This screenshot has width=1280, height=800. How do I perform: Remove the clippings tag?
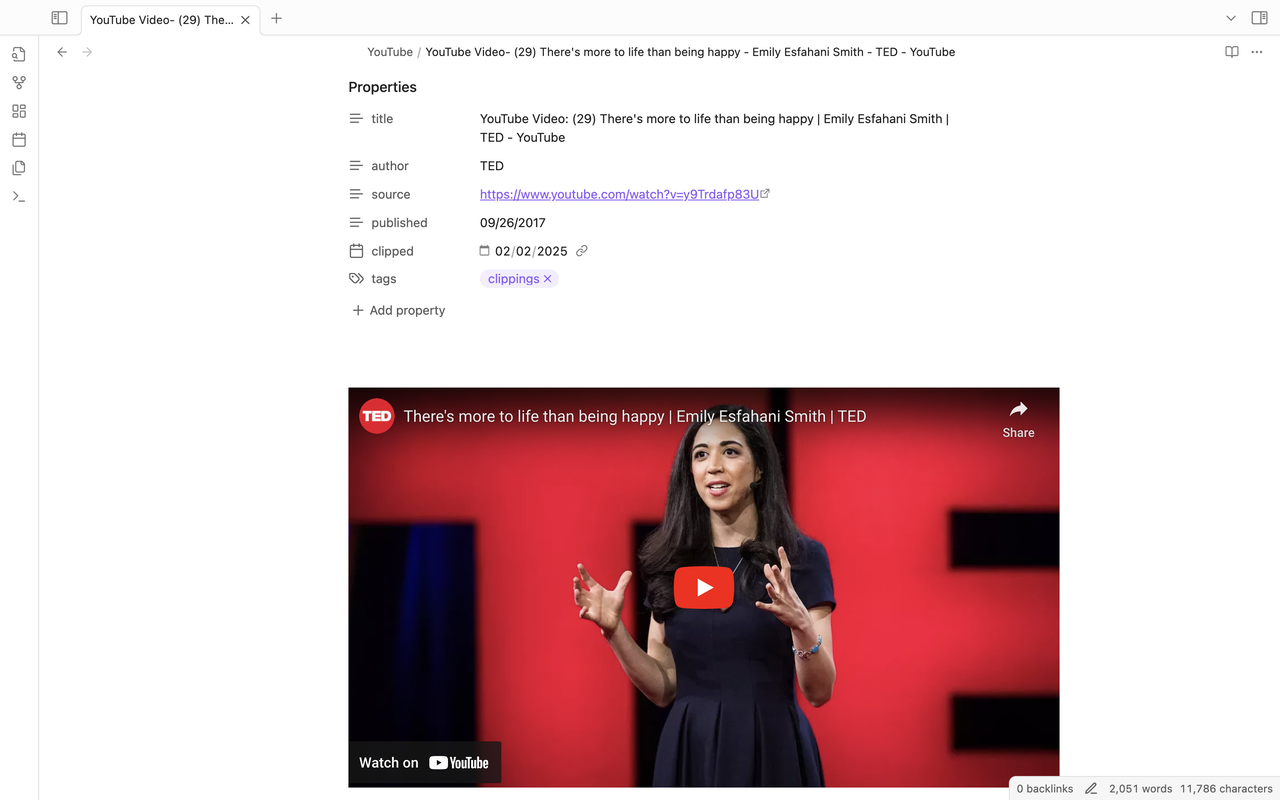tap(548, 279)
